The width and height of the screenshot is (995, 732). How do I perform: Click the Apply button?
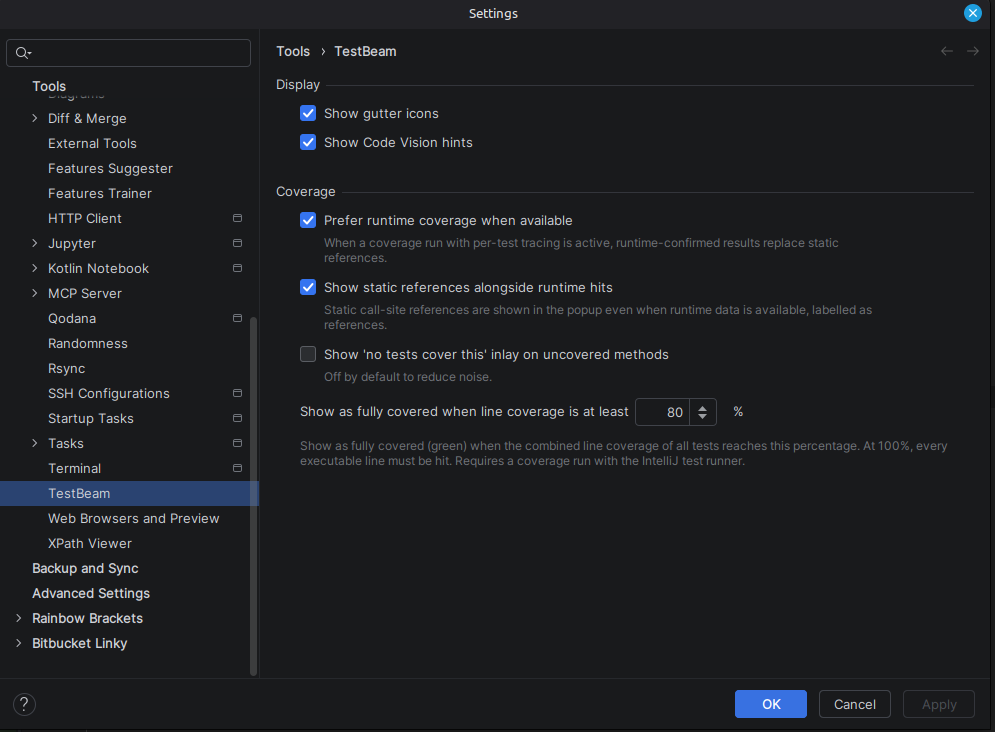click(x=939, y=704)
